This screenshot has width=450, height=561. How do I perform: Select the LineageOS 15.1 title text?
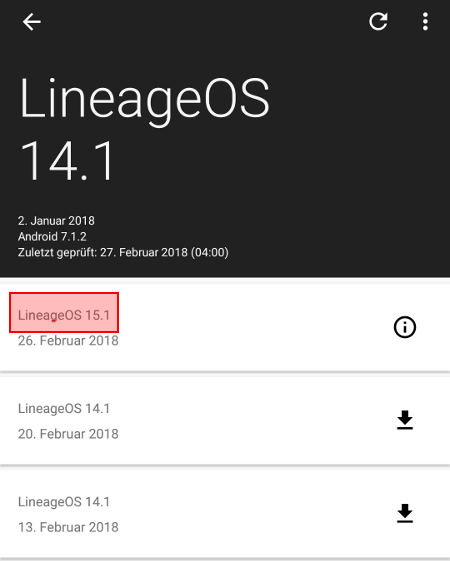point(64,315)
